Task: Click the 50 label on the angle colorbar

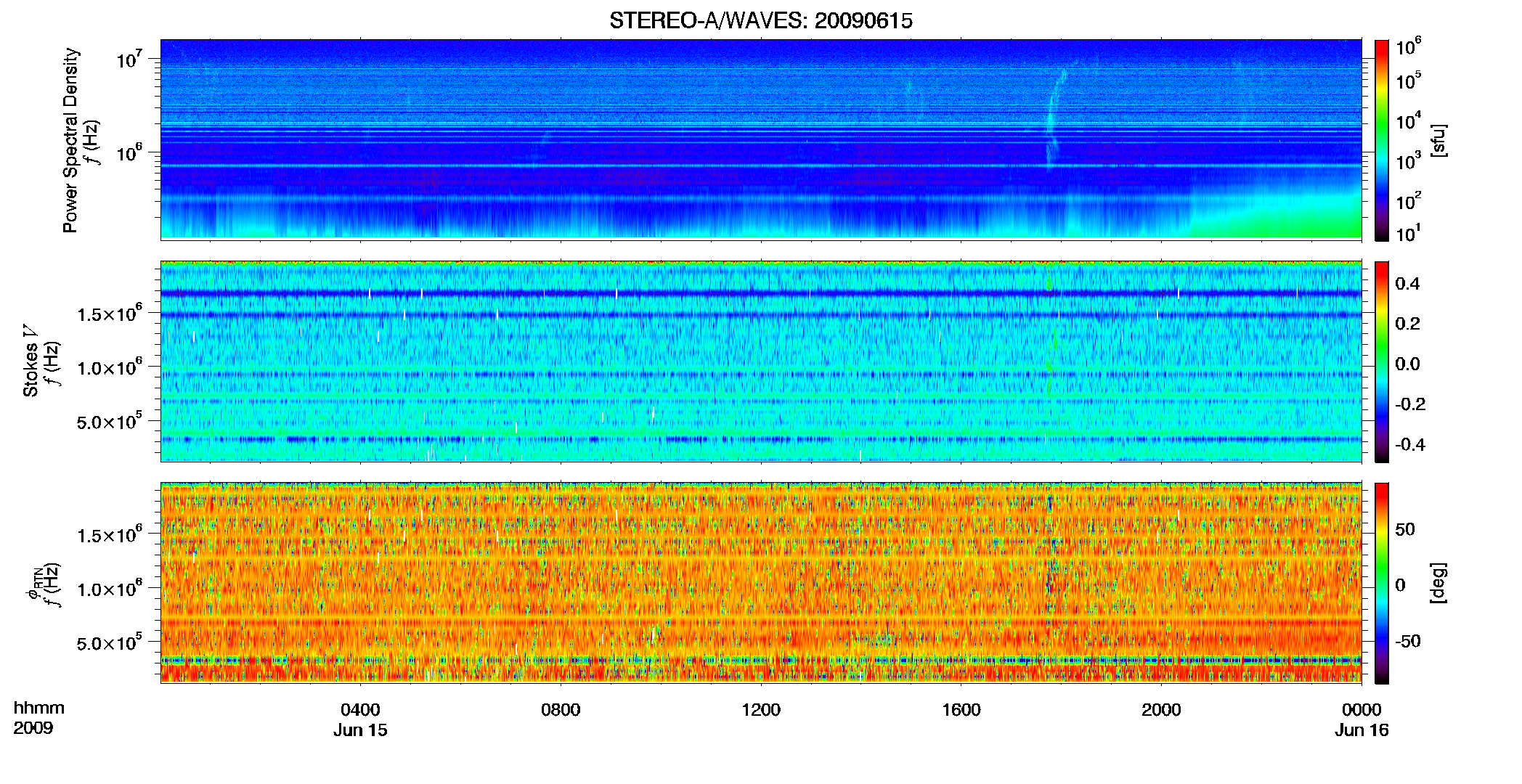Action: pyautogui.click(x=1405, y=529)
